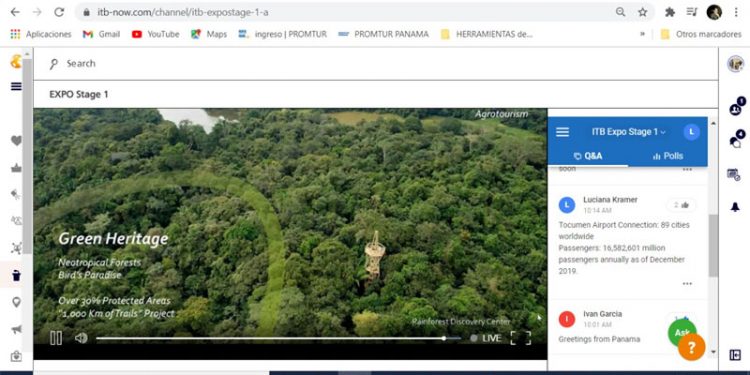Viewport: 750px width, 375px height.
Task: Open the megaphone announcements icon in left sidebar
Action: [16, 330]
